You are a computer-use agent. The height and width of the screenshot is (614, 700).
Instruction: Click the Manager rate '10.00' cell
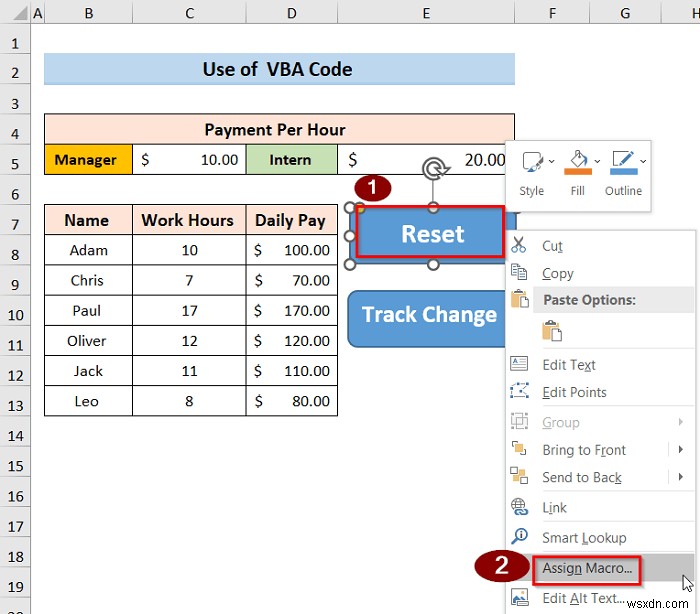189,159
